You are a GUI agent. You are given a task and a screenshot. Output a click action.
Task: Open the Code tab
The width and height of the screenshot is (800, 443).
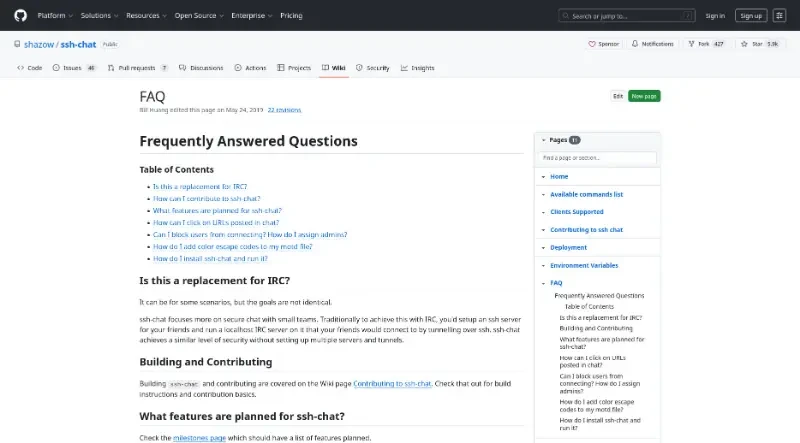pyautogui.click(x=30, y=68)
